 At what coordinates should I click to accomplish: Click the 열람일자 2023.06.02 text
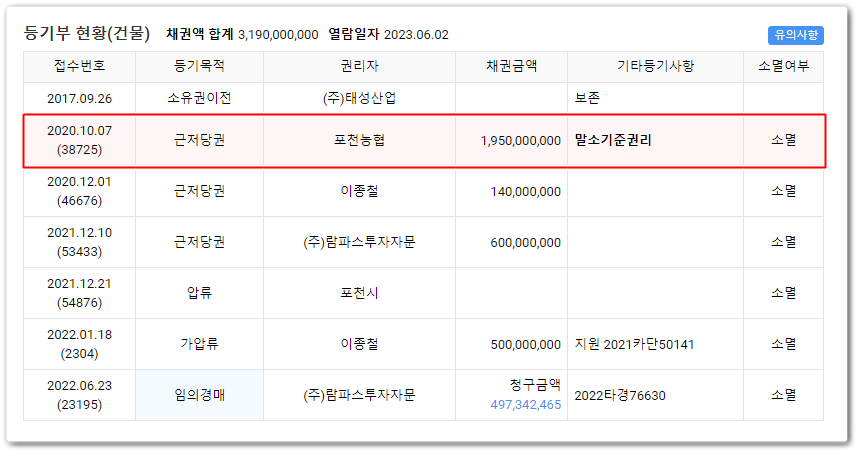pos(388,35)
